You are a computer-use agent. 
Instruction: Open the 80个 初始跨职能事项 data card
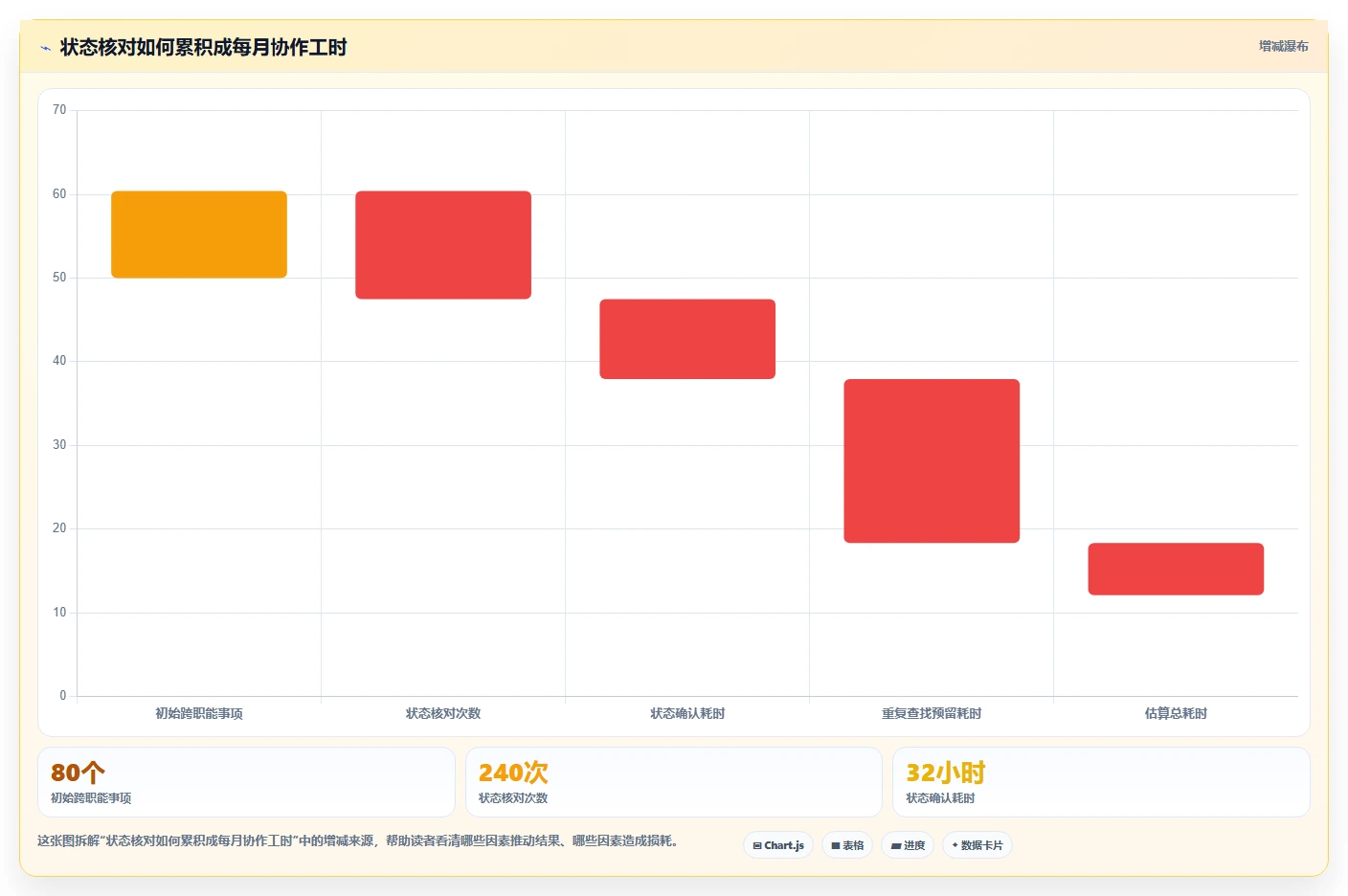pos(246,782)
